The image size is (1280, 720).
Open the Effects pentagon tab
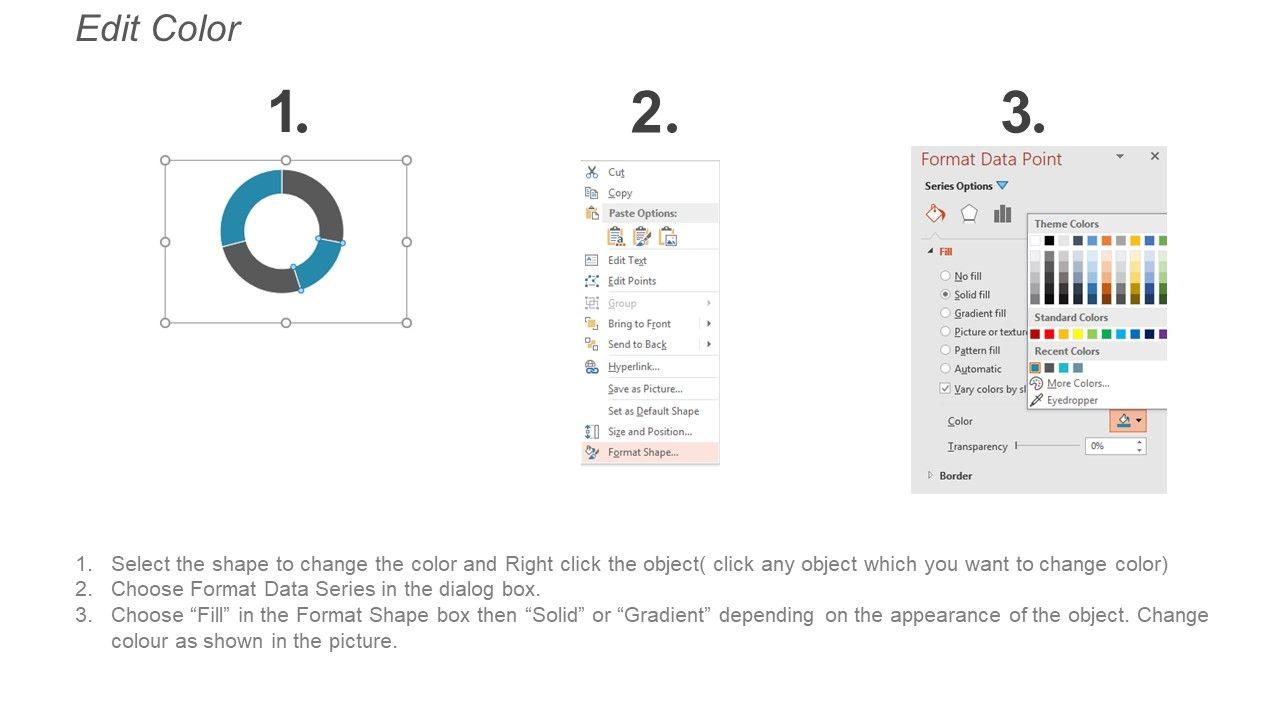point(969,214)
